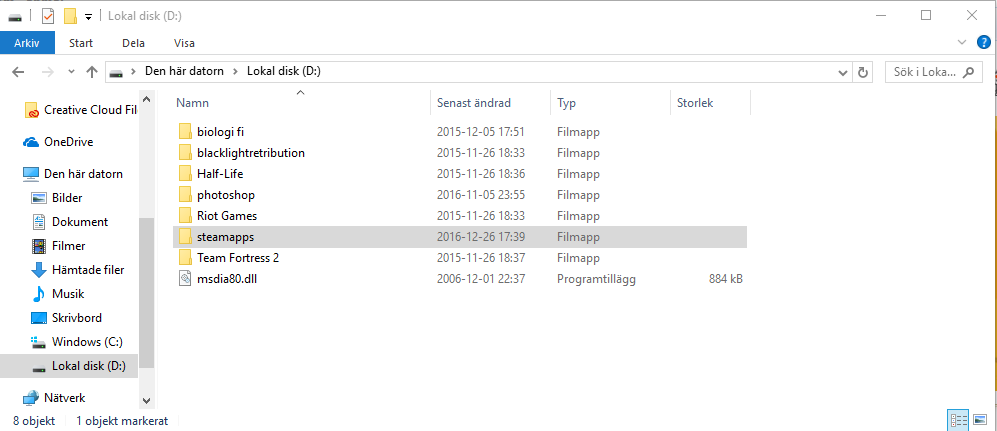Open the Help question mark icon
This screenshot has width=997, height=431.
983,42
